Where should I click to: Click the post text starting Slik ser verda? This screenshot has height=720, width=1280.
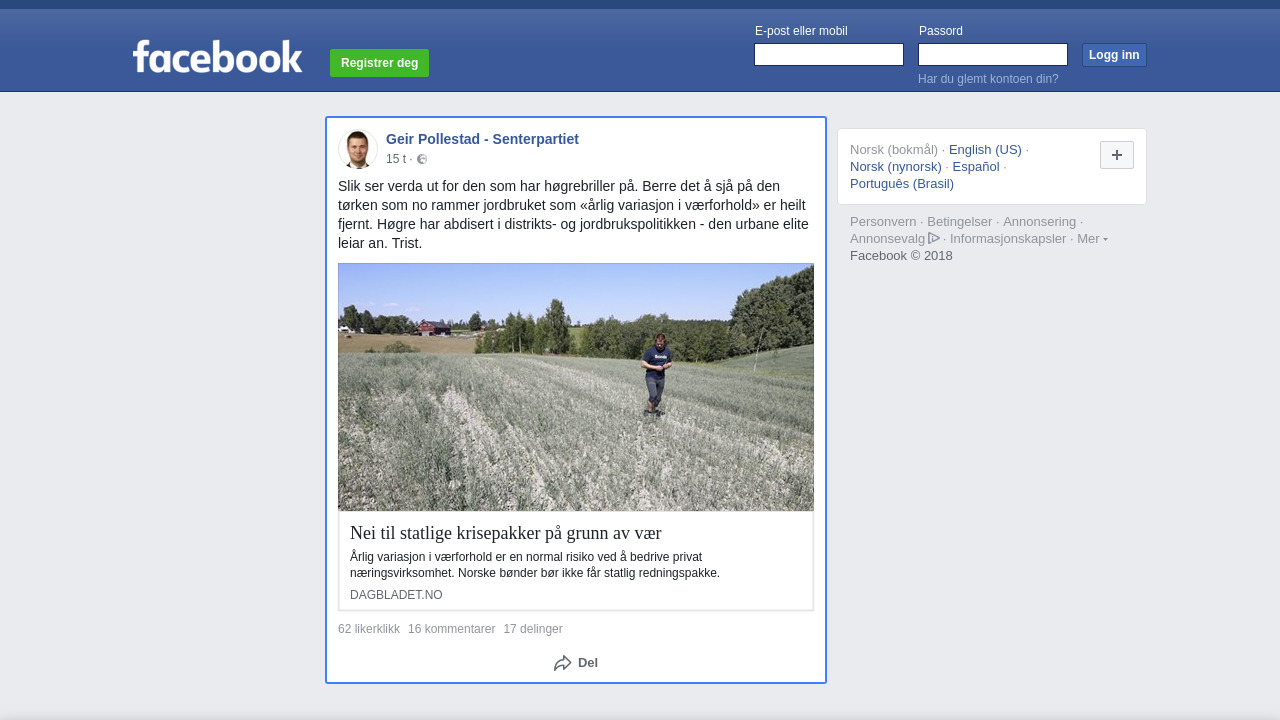tap(574, 215)
